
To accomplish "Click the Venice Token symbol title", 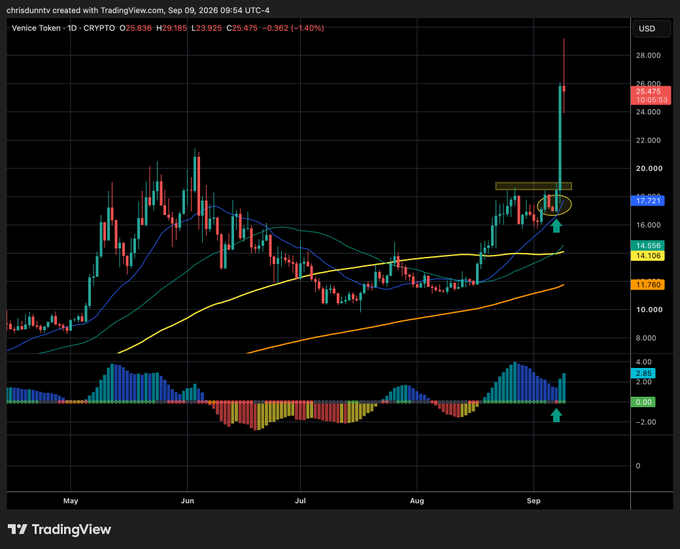I will coord(36,28).
